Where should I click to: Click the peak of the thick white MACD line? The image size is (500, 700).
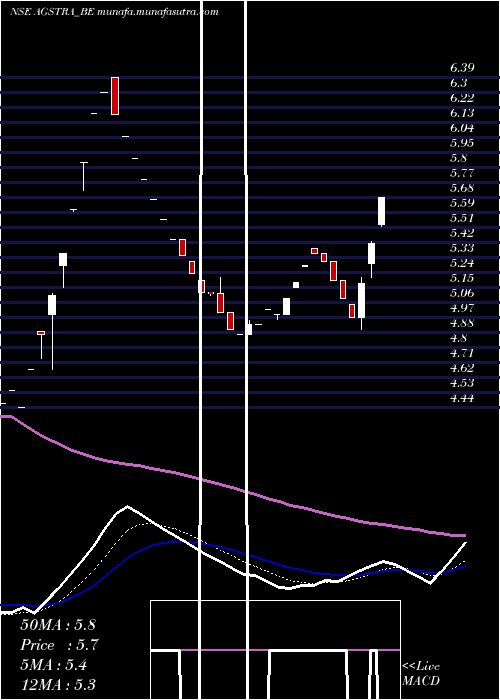pyautogui.click(x=128, y=506)
